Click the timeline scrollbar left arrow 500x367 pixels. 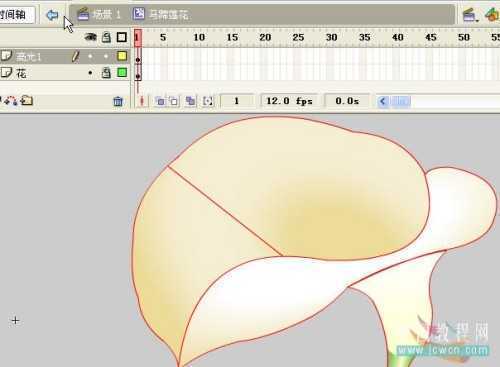click(383, 101)
